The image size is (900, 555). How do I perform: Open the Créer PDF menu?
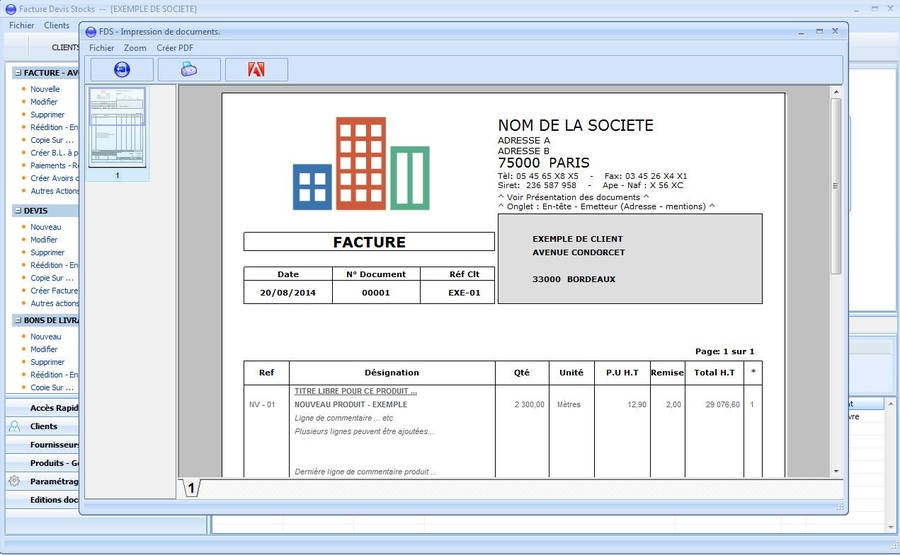pyautogui.click(x=175, y=48)
